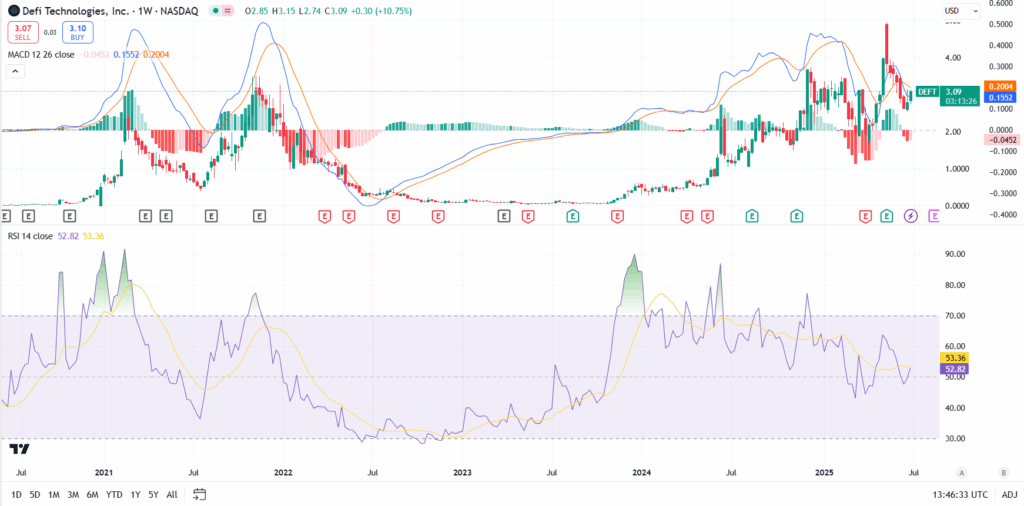Click the −0.4000 MACD axis level
1024x506 pixels.
(x=1001, y=215)
